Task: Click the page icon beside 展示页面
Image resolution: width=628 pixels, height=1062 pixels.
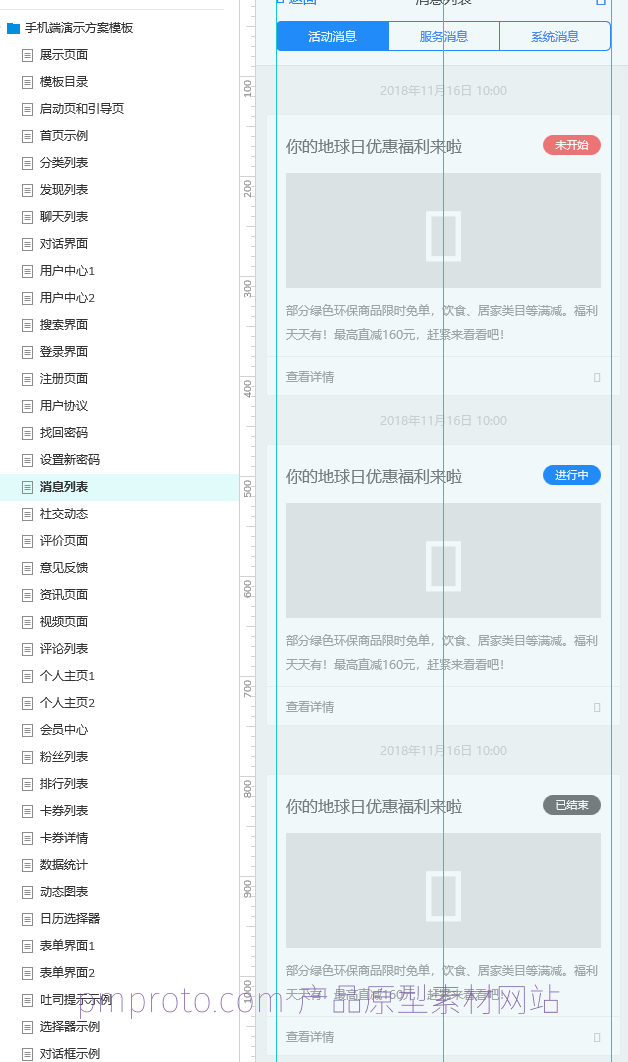Action: pos(28,55)
